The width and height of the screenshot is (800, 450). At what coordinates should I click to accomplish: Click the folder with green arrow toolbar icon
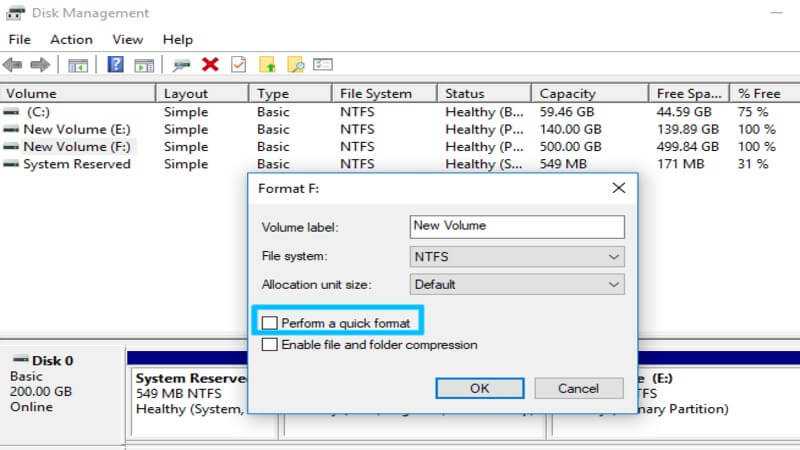point(267,64)
